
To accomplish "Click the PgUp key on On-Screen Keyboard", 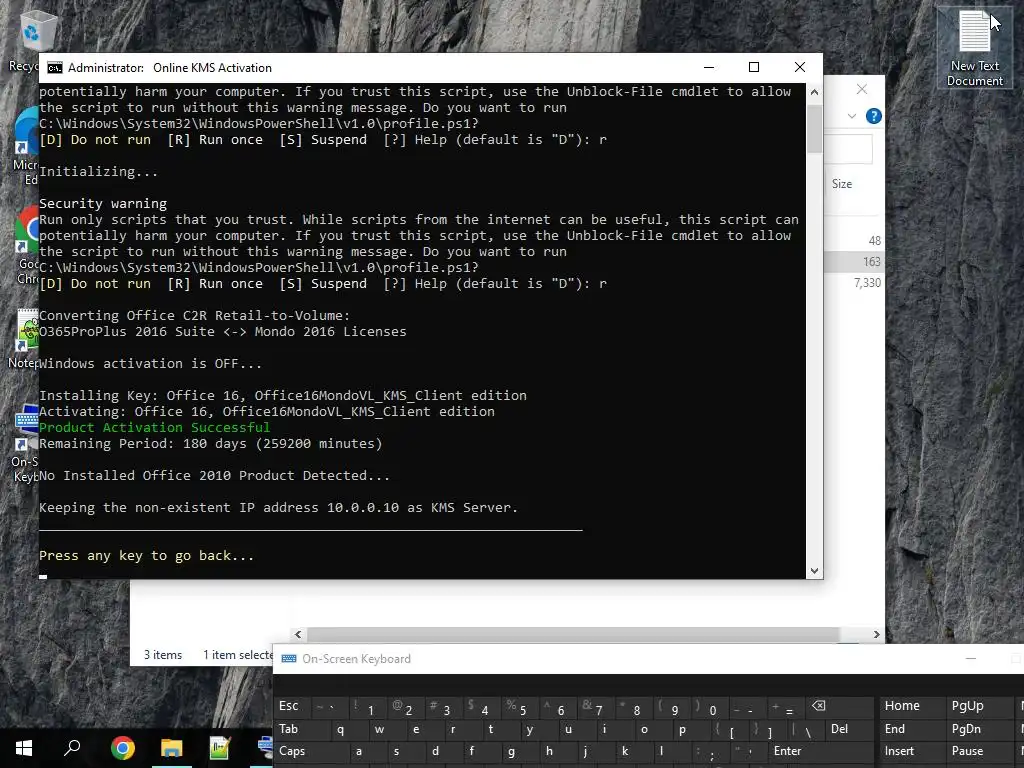I will pos(978,706).
